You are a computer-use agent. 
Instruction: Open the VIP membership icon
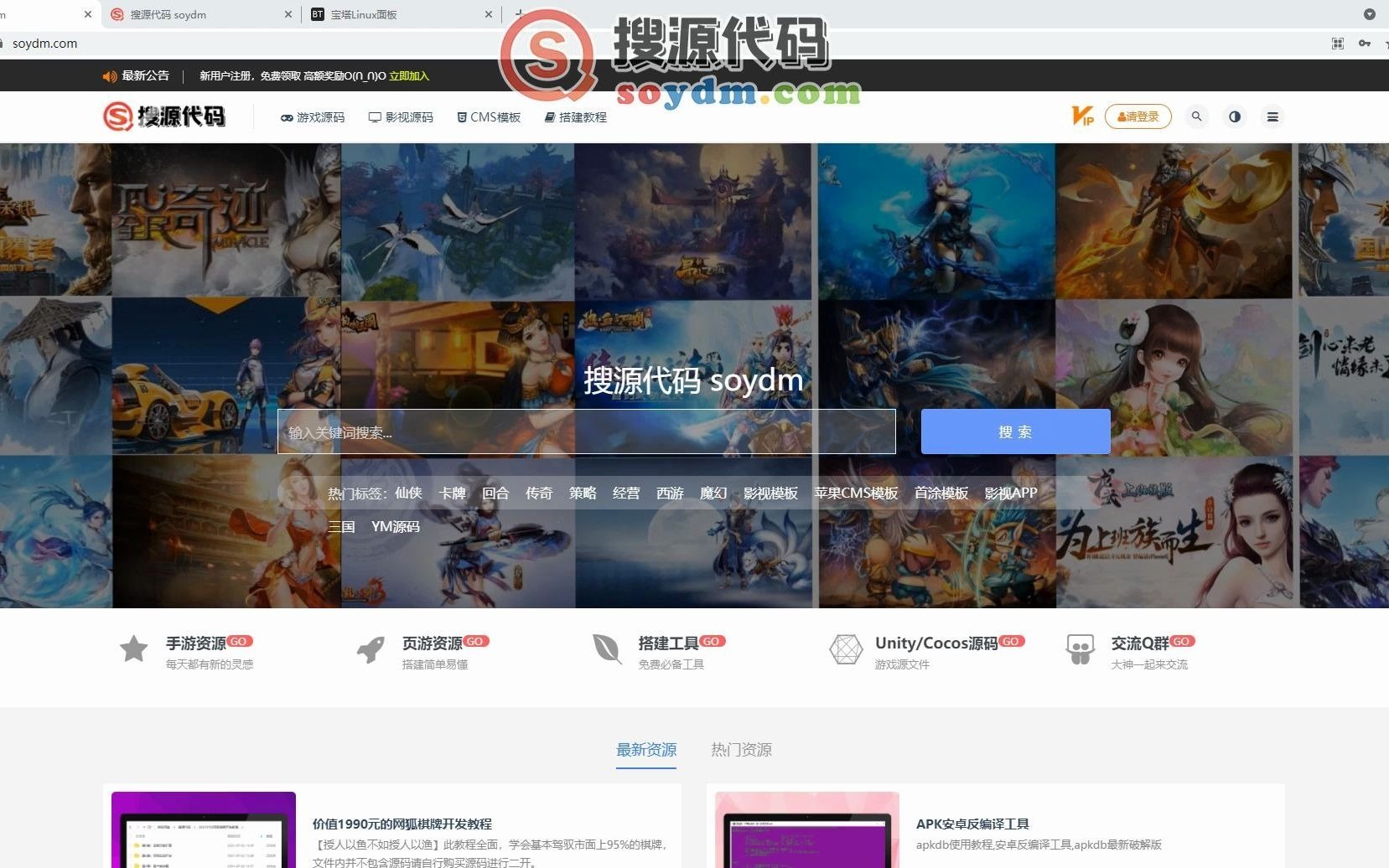pos(1082,116)
